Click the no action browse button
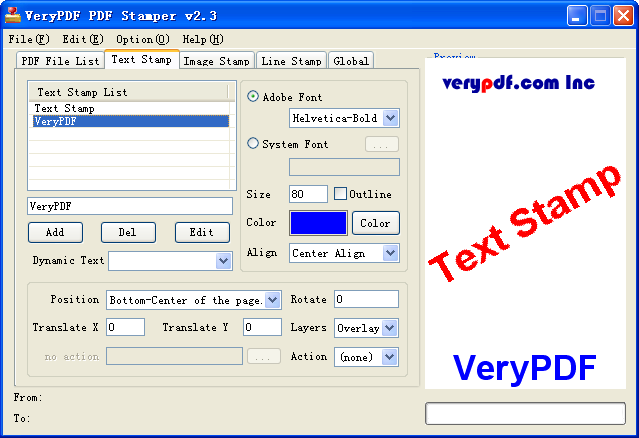639x438 pixels. 264,357
